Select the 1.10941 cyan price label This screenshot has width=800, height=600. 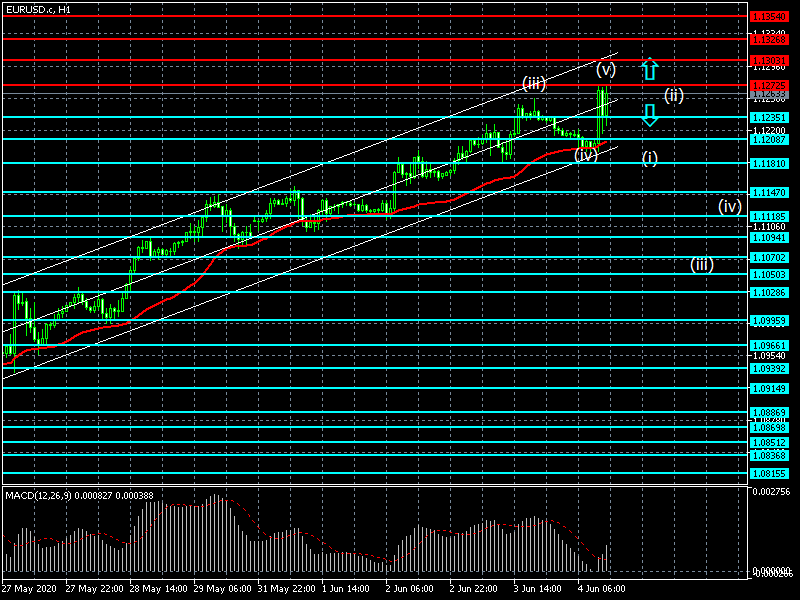[769, 237]
